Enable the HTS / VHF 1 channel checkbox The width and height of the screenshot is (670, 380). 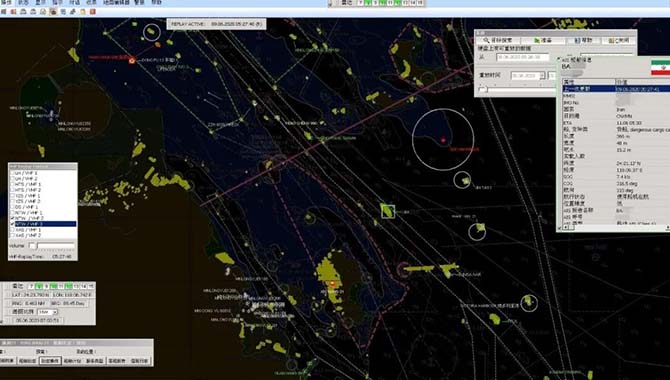[x=12, y=184]
